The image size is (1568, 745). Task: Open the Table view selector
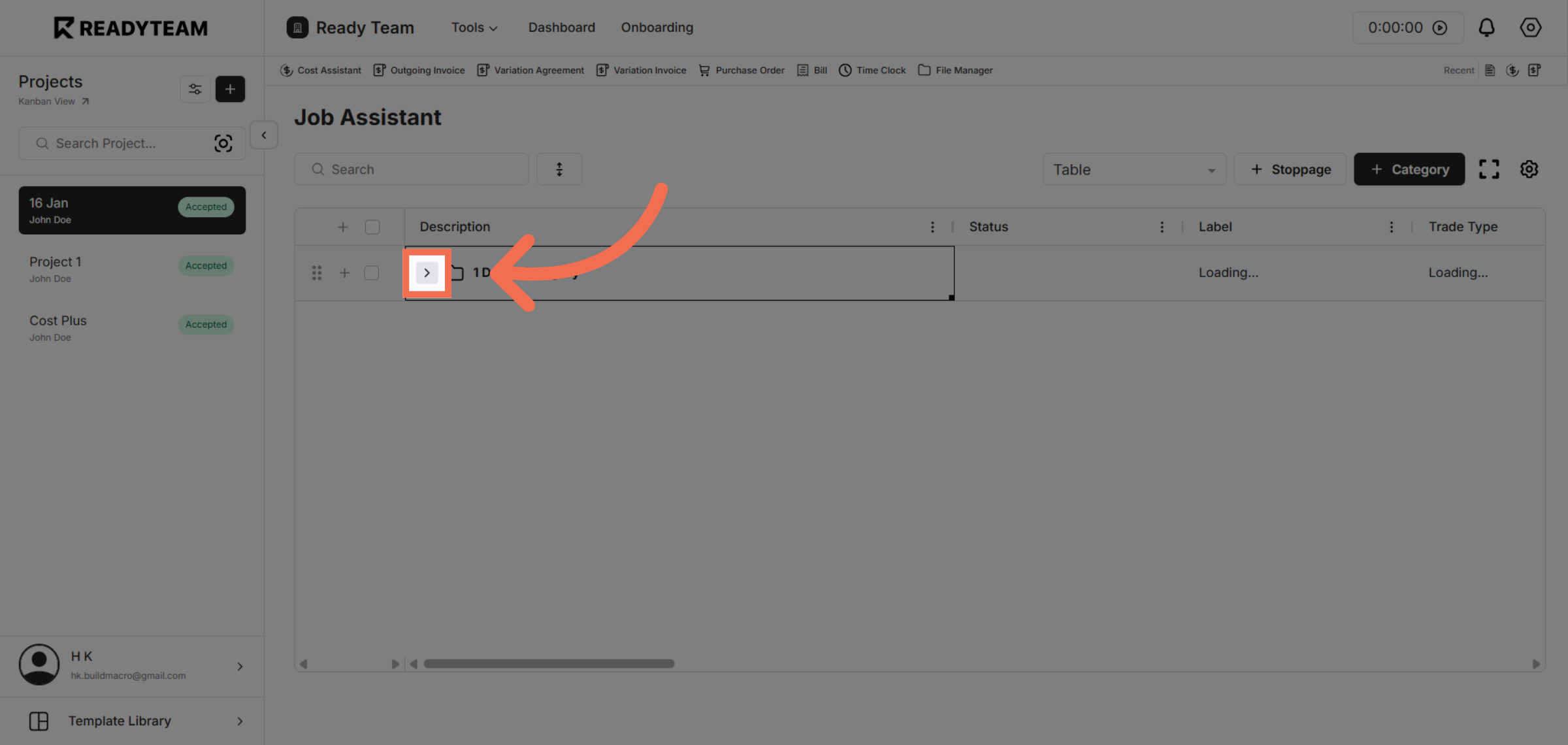pyautogui.click(x=1134, y=169)
